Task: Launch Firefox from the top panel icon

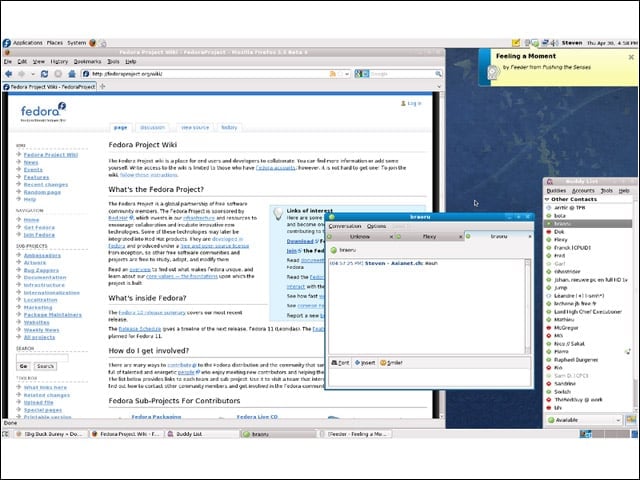Action: pyautogui.click(x=93, y=43)
